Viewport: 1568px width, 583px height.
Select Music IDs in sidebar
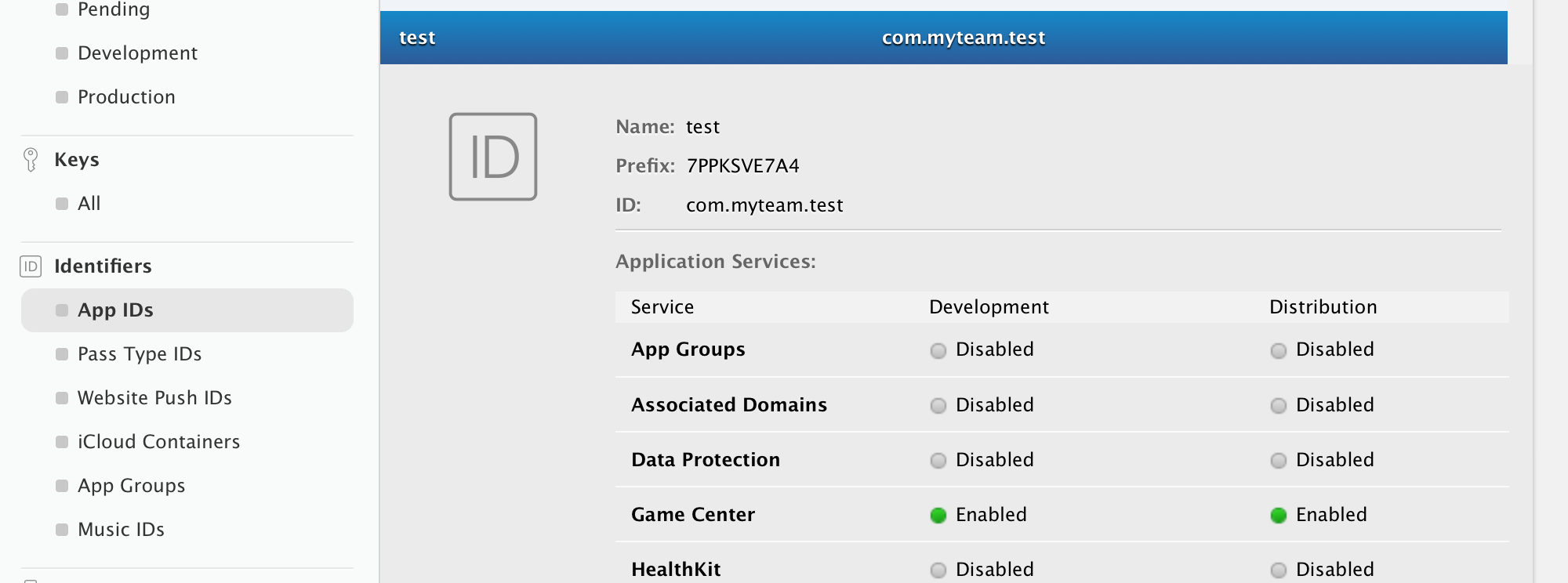[x=121, y=530]
